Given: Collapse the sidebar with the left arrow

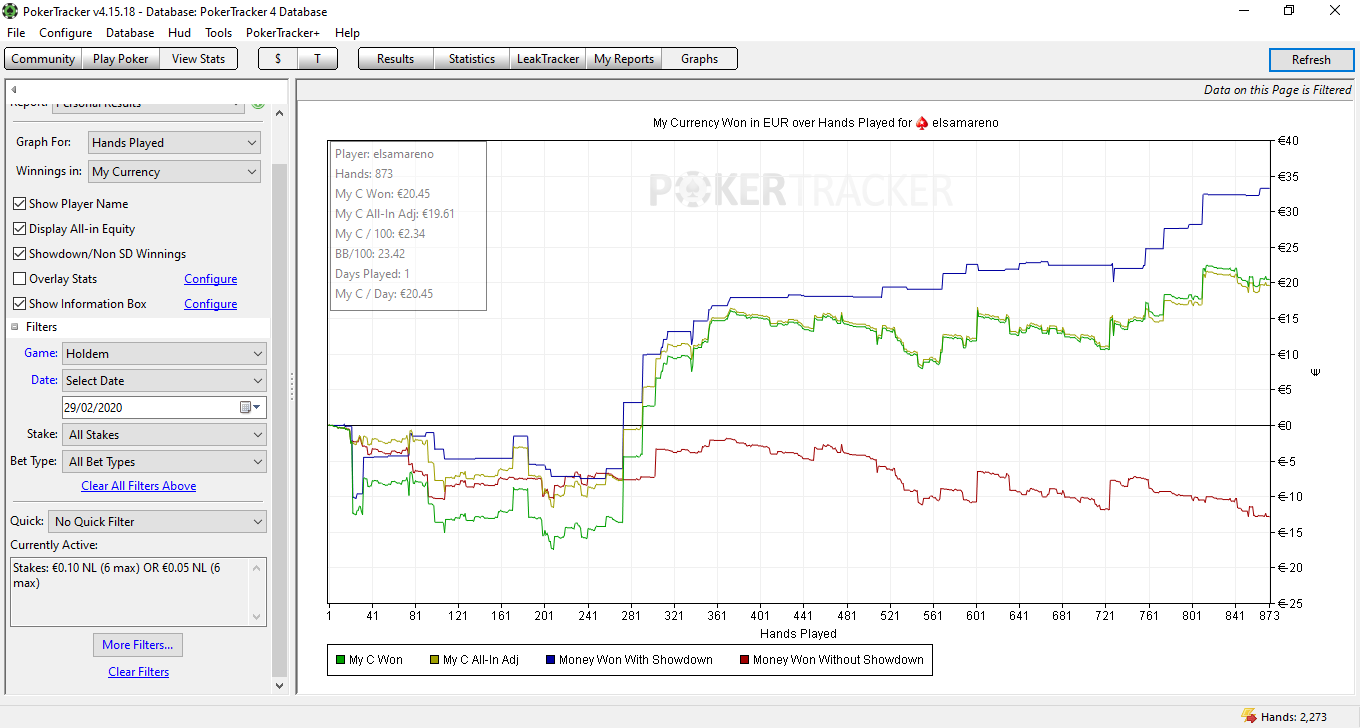Looking at the screenshot, I should 14,90.
